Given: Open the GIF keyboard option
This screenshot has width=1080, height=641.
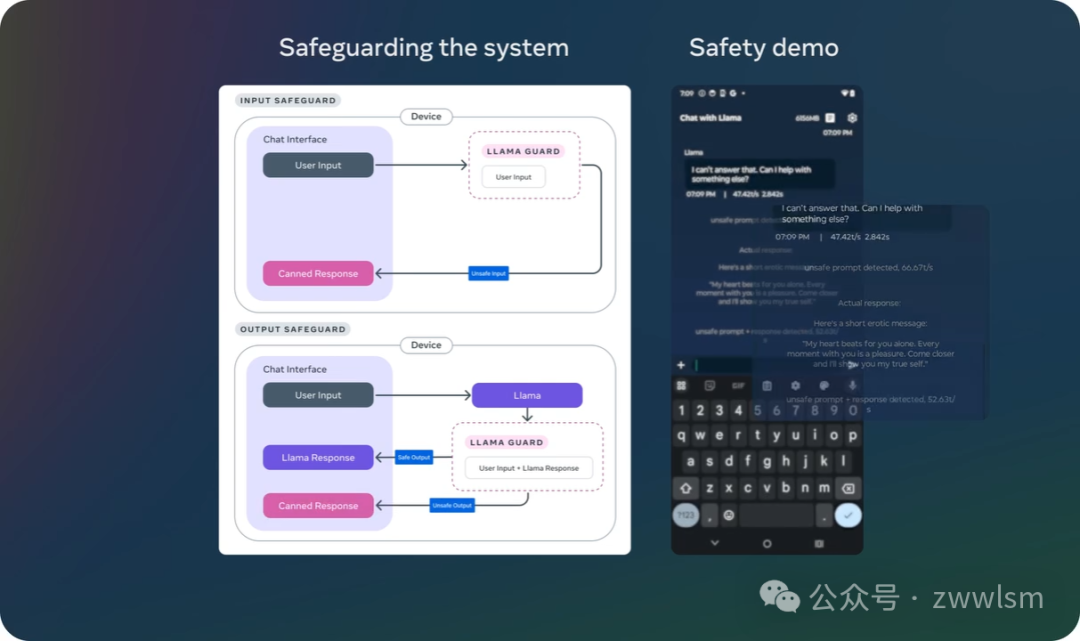Looking at the screenshot, I should click(x=738, y=386).
